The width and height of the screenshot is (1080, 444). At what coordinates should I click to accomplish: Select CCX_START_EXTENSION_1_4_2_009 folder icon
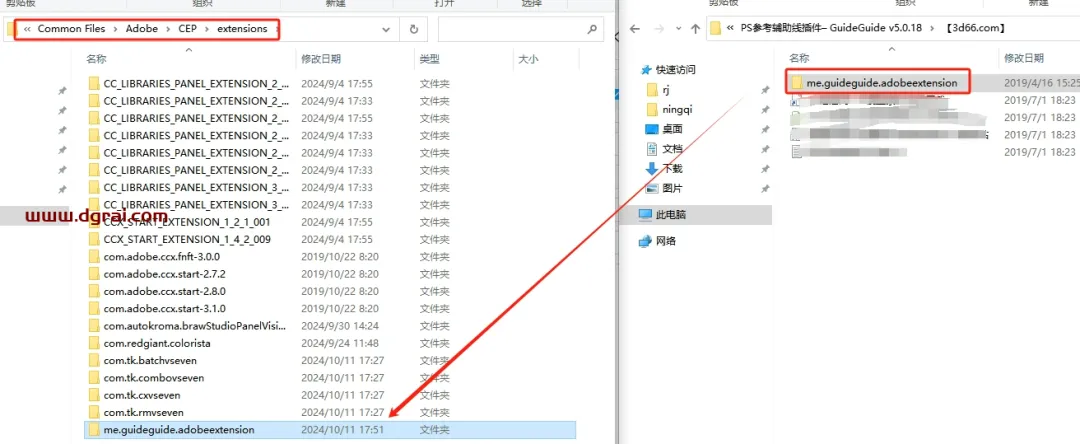coord(94,239)
